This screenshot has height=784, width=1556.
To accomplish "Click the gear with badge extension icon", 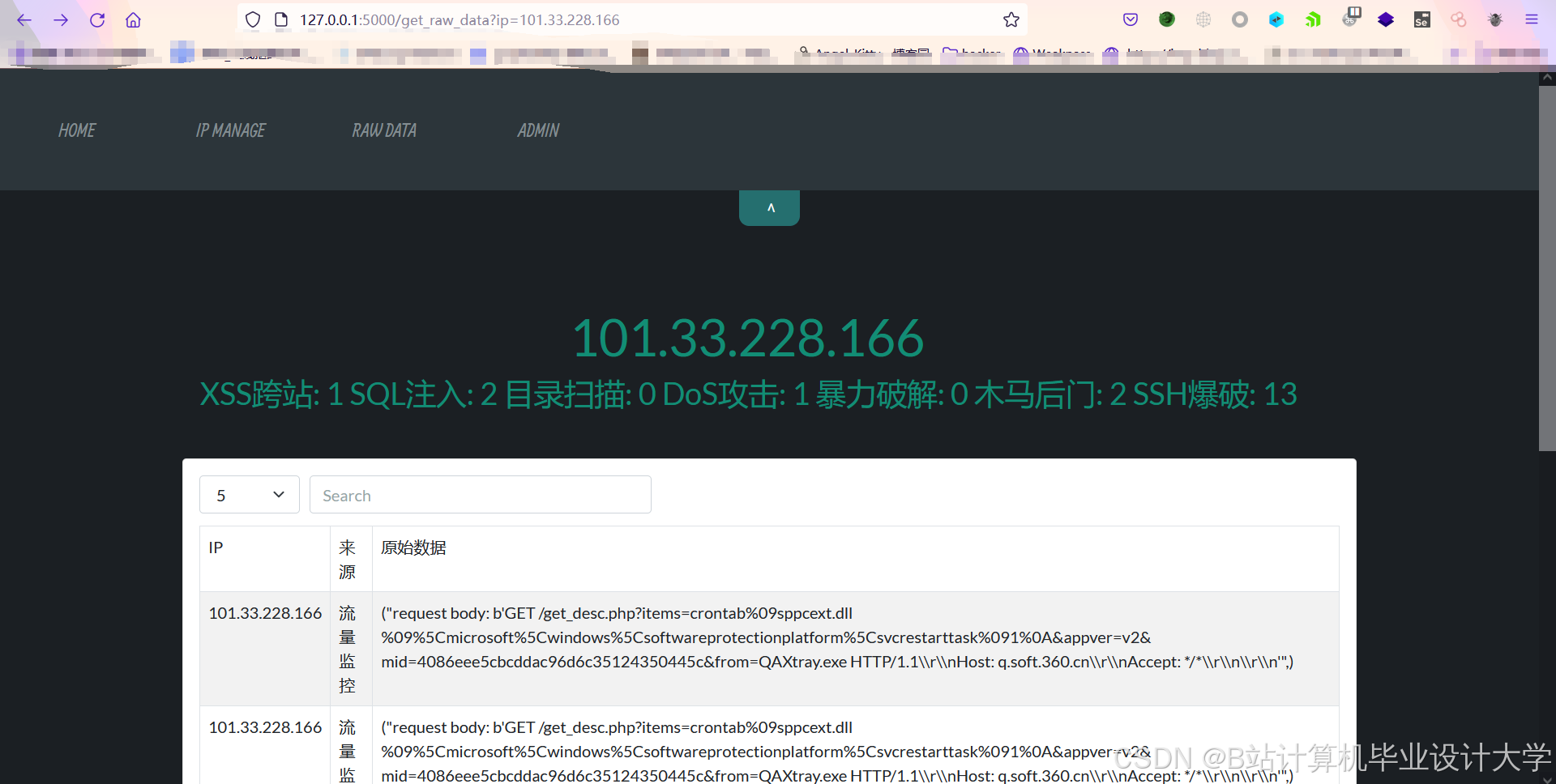I will (x=1351, y=18).
